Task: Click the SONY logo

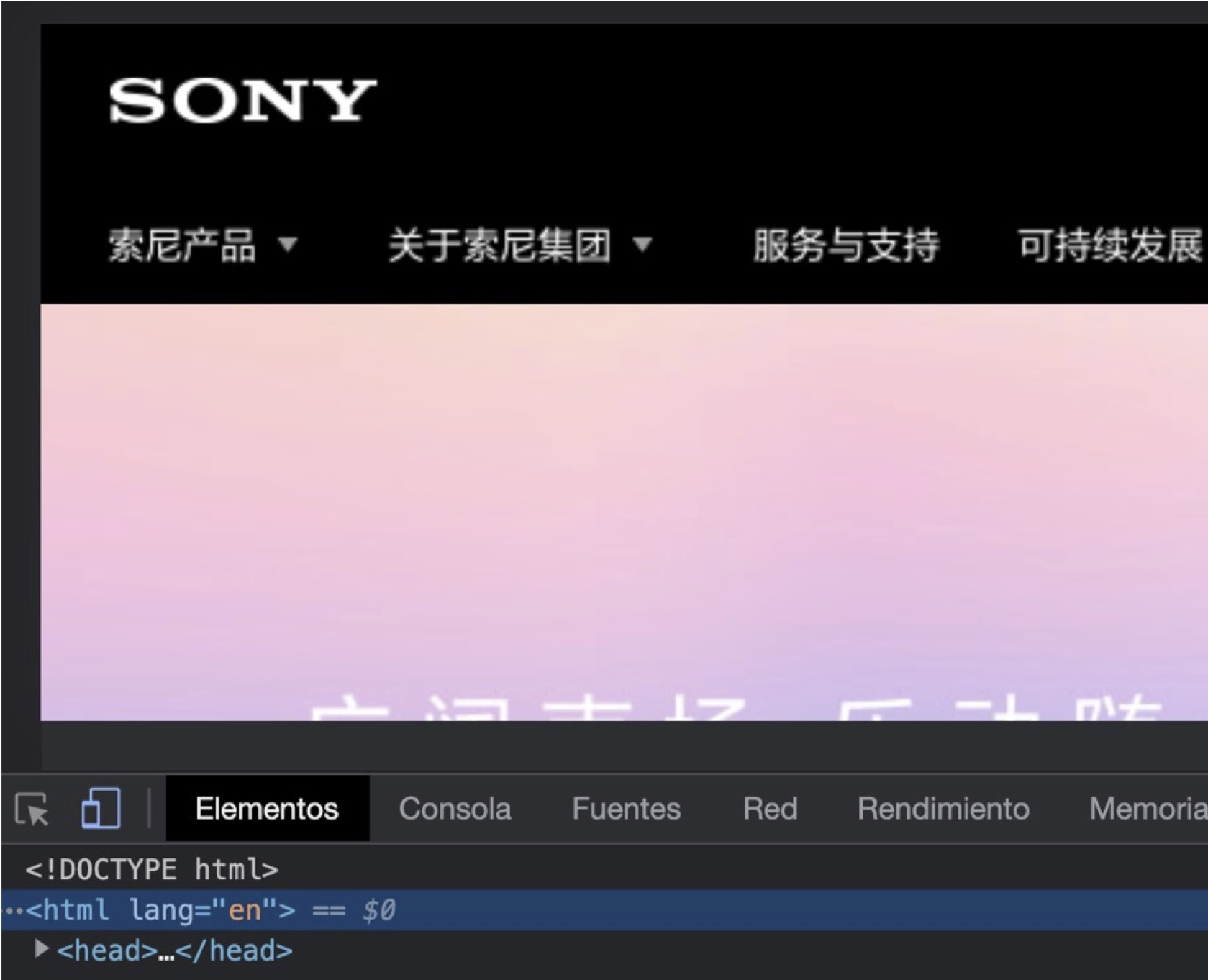Action: [x=242, y=101]
